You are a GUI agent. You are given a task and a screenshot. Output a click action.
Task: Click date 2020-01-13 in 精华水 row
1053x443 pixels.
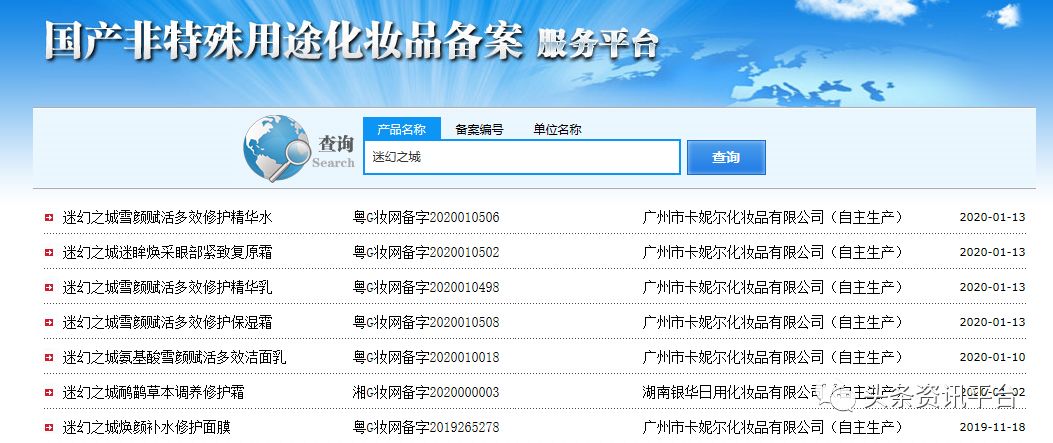pyautogui.click(x=993, y=217)
